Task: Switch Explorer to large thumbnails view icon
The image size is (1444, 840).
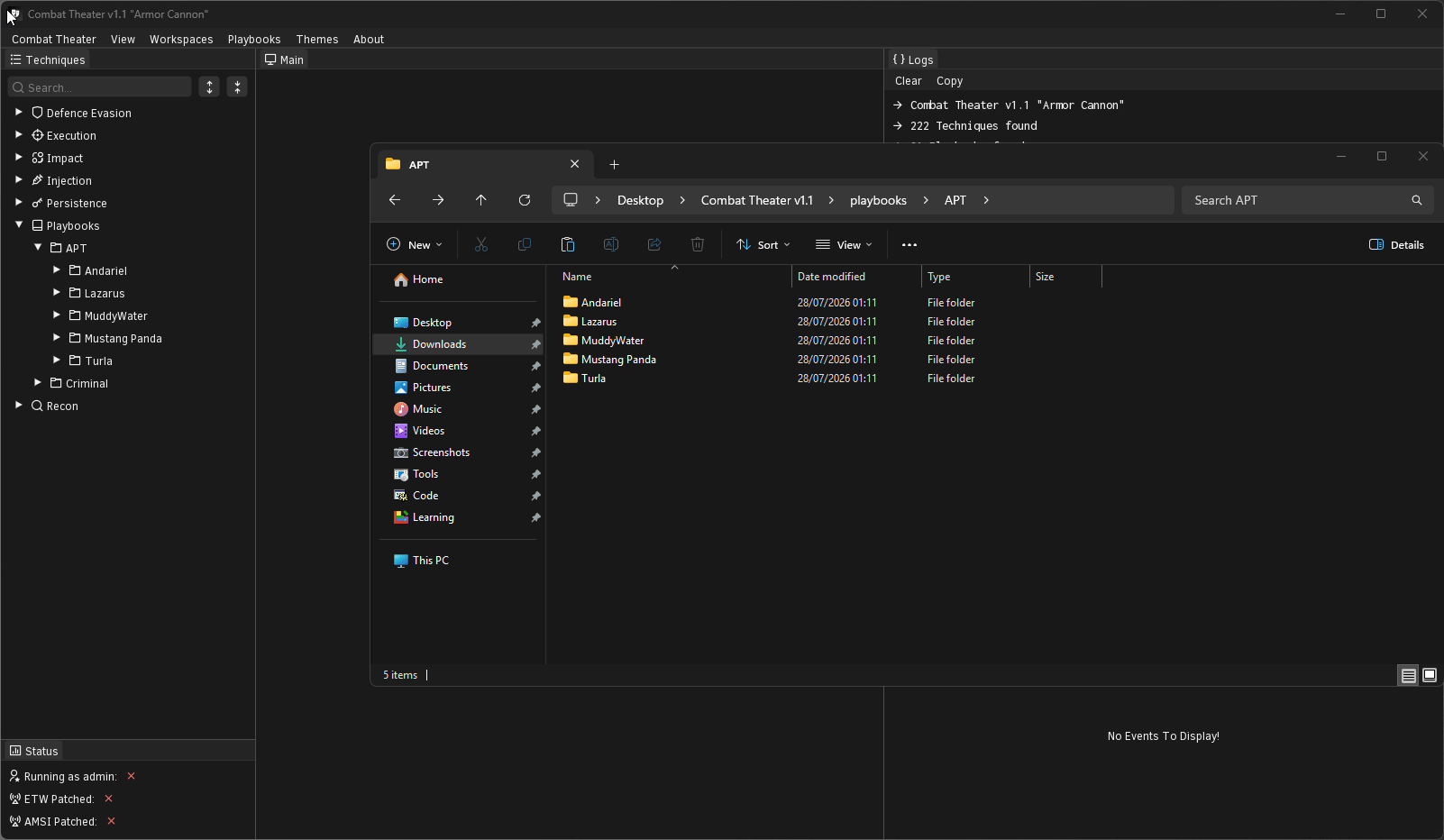Action: [1430, 675]
